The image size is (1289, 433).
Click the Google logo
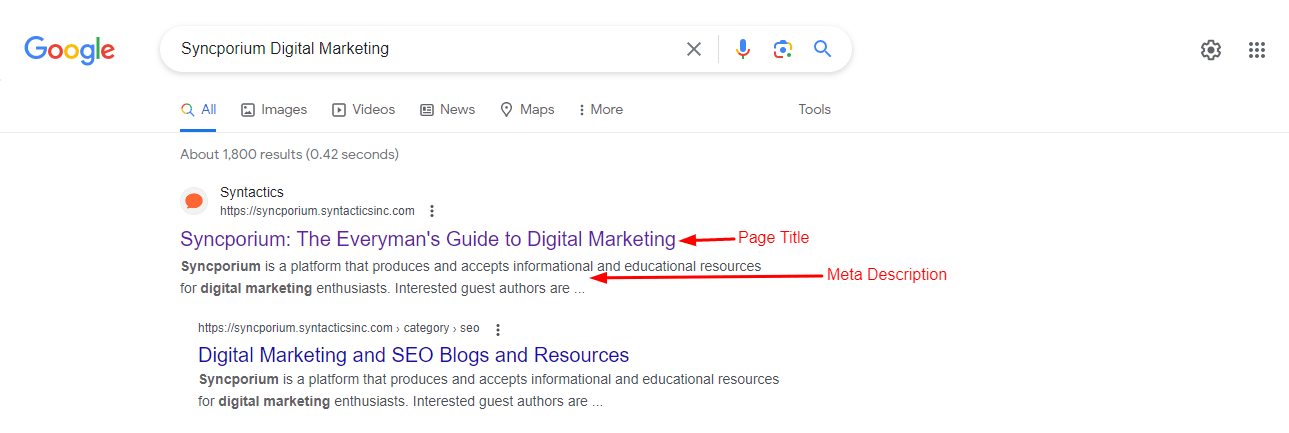(x=69, y=49)
